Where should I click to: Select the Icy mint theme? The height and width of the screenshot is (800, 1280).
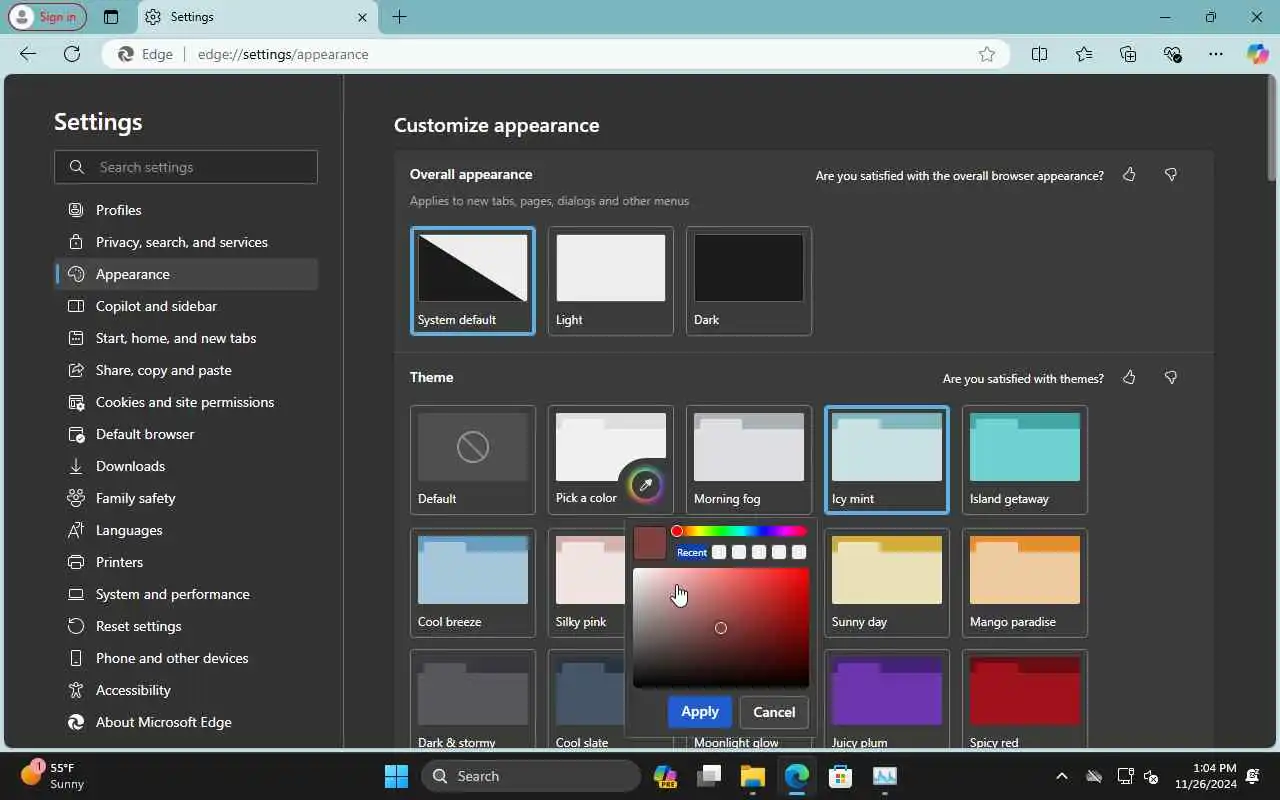coord(887,459)
